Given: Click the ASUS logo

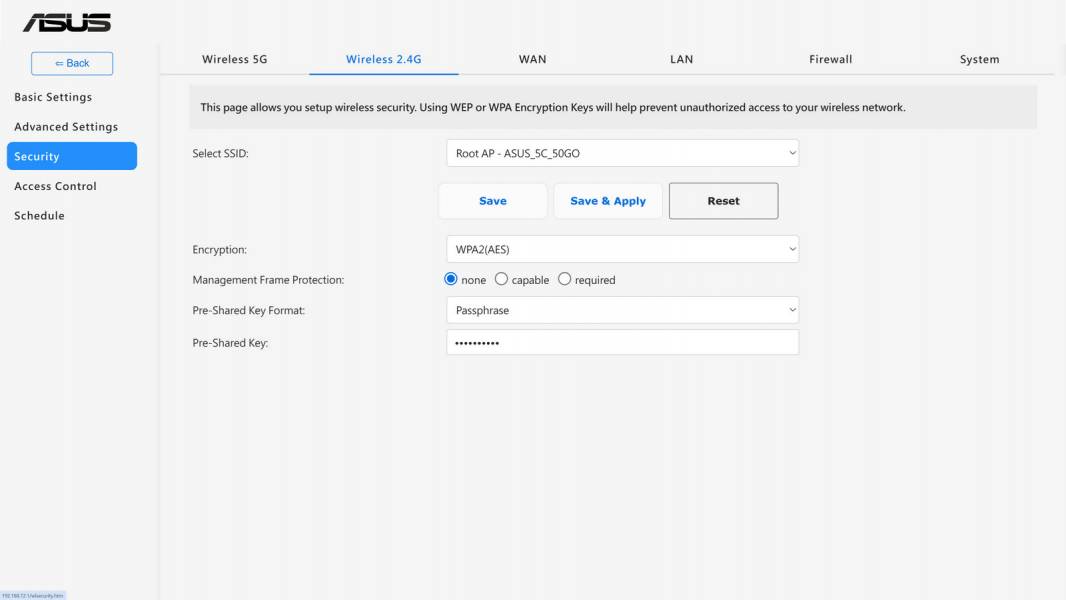Looking at the screenshot, I should tap(67, 23).
